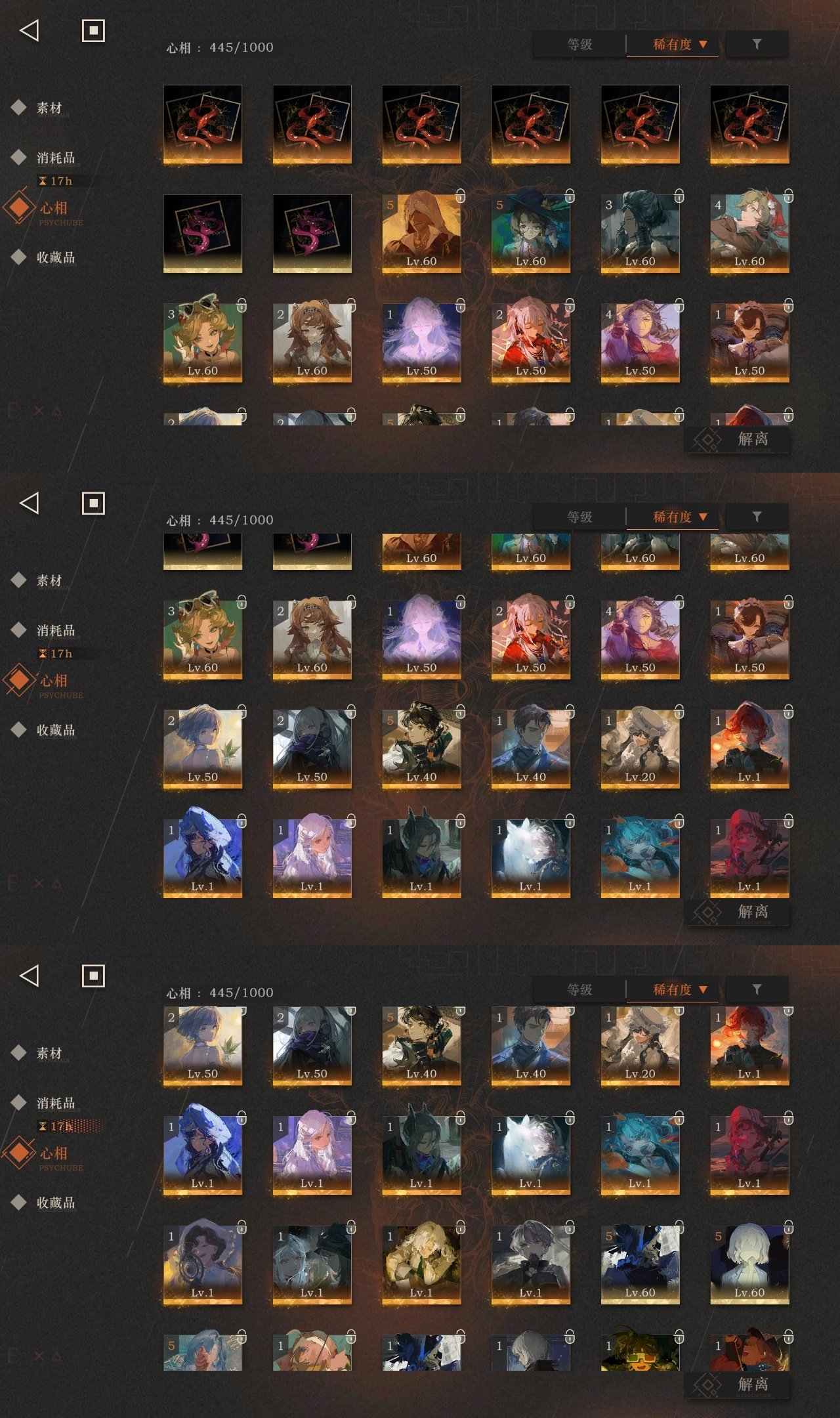Select the first purple serpent item in the top screenshot
The width and height of the screenshot is (840, 1418).
tap(203, 233)
